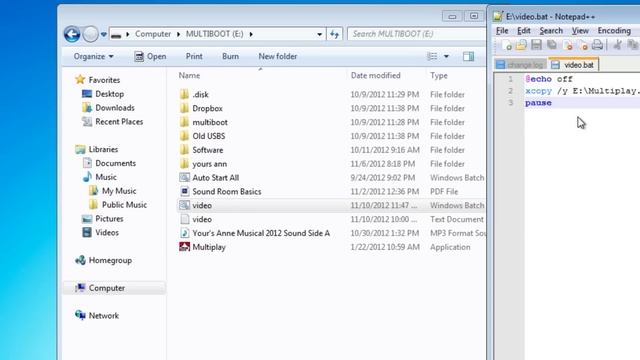Click the Computer breadcrumb in address bar
Viewport: 640px width, 360px height.
[x=153, y=34]
